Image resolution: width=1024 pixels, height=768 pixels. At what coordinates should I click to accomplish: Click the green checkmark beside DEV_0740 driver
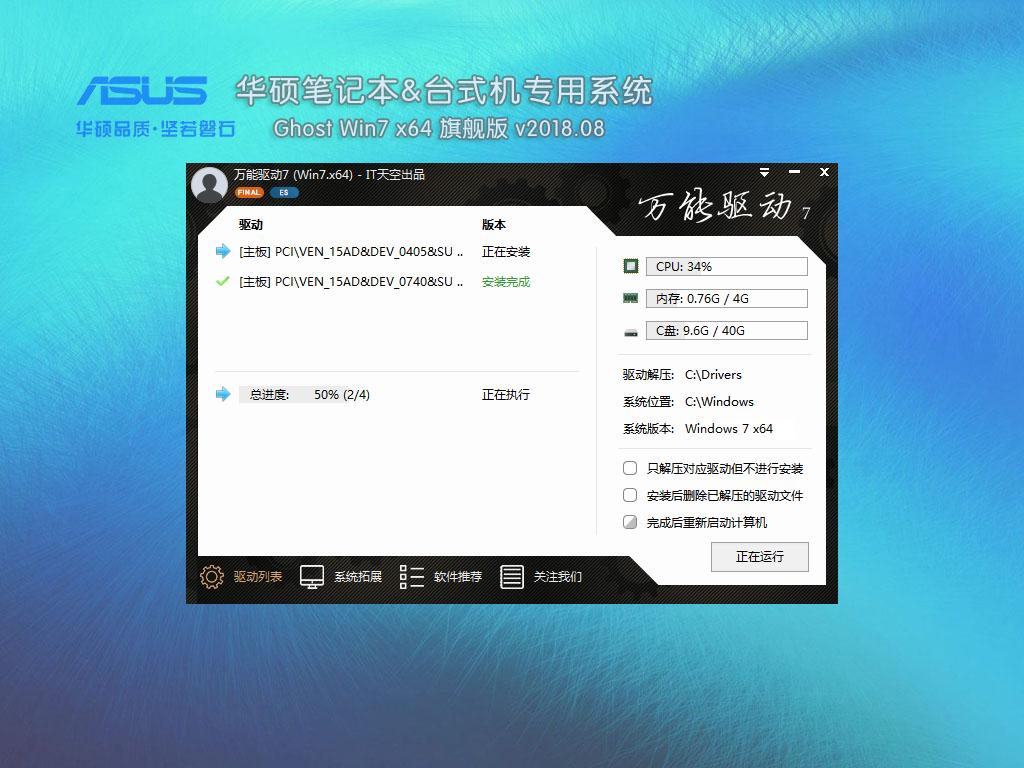click(x=223, y=281)
